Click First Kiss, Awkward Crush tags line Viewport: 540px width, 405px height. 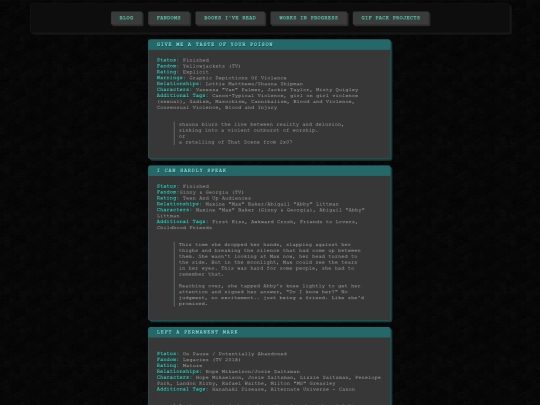pos(257,225)
